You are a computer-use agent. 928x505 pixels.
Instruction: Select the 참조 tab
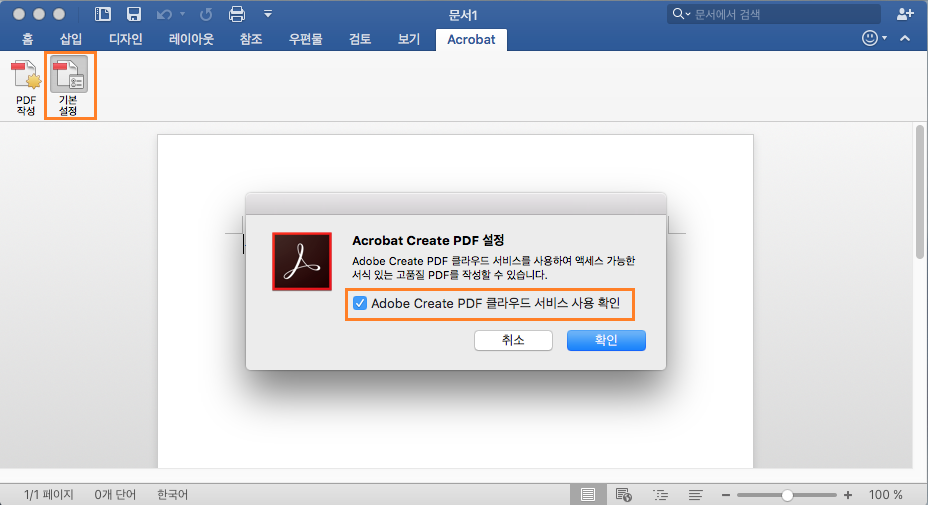pos(251,40)
